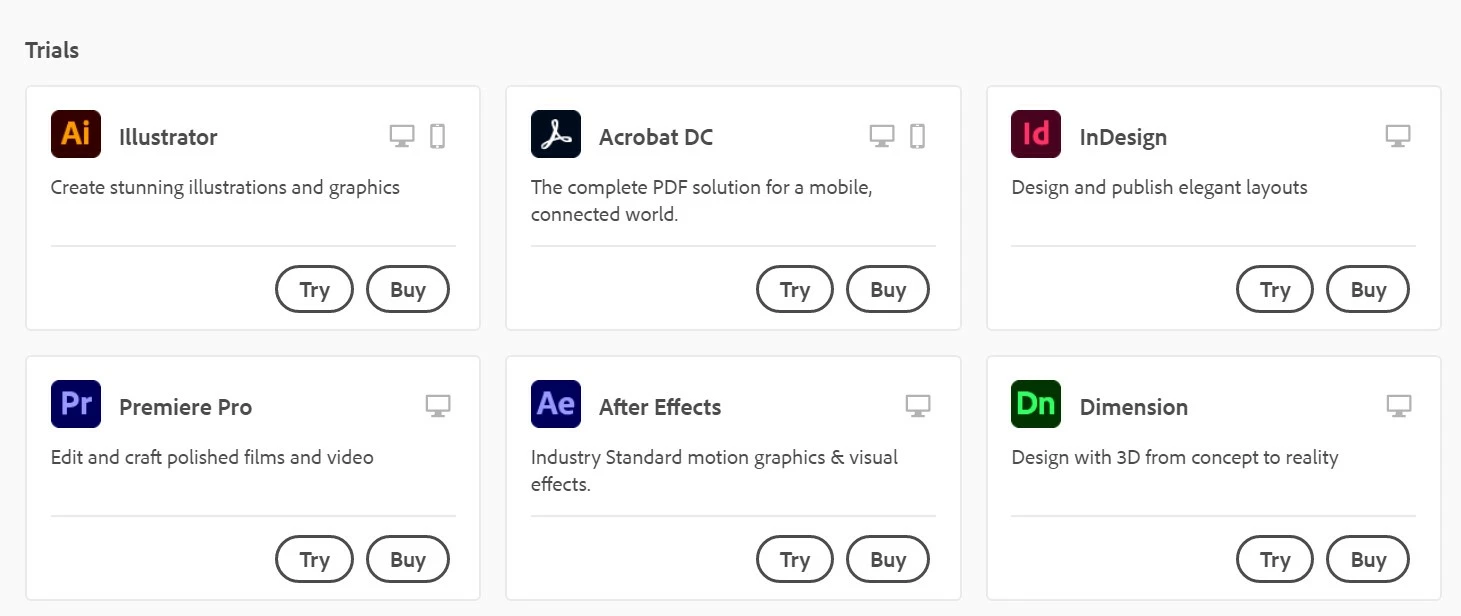Image resolution: width=1461 pixels, height=616 pixels.
Task: Click the Dimension title text
Action: [x=1134, y=407]
